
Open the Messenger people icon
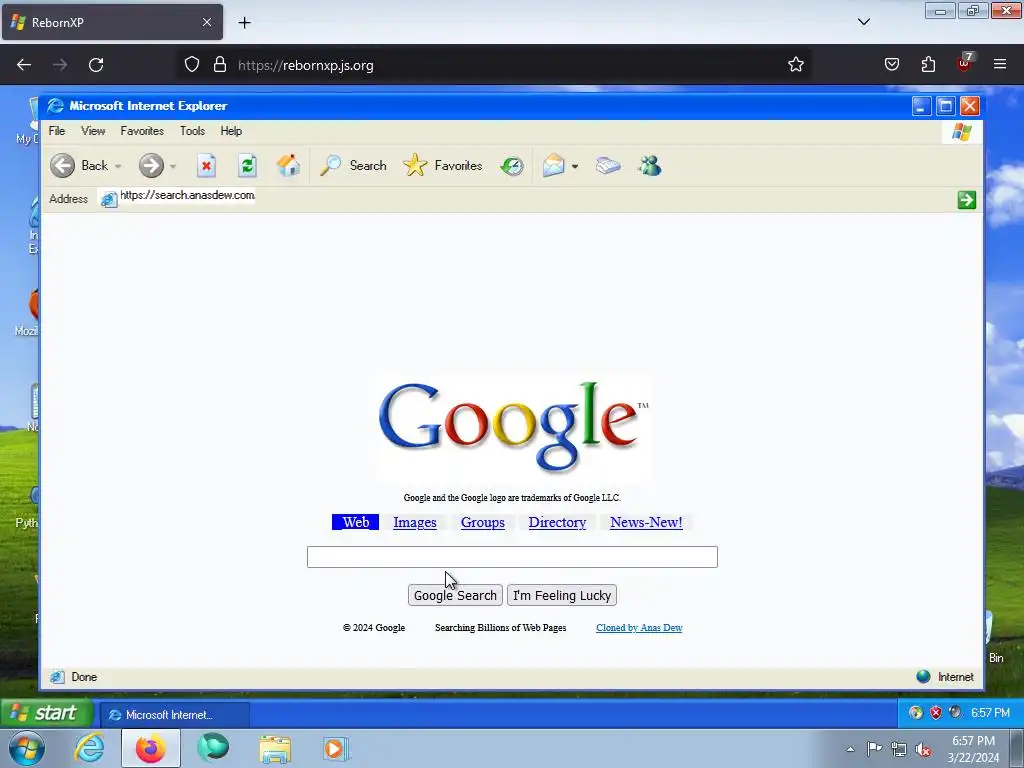650,166
